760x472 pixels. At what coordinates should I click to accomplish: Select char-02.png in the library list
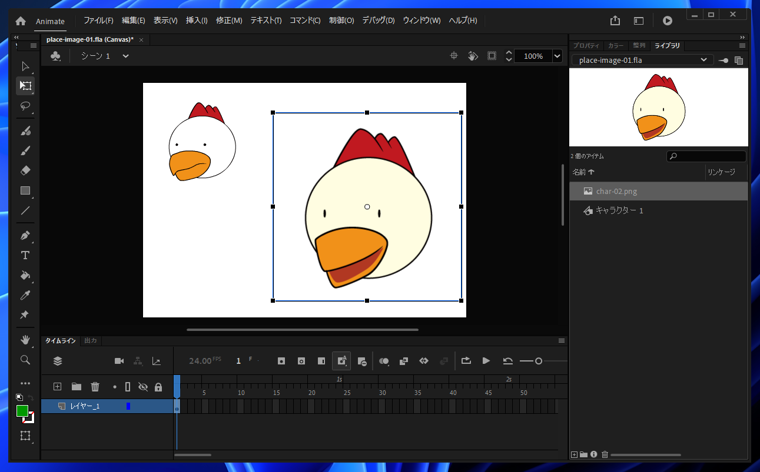tap(616, 191)
